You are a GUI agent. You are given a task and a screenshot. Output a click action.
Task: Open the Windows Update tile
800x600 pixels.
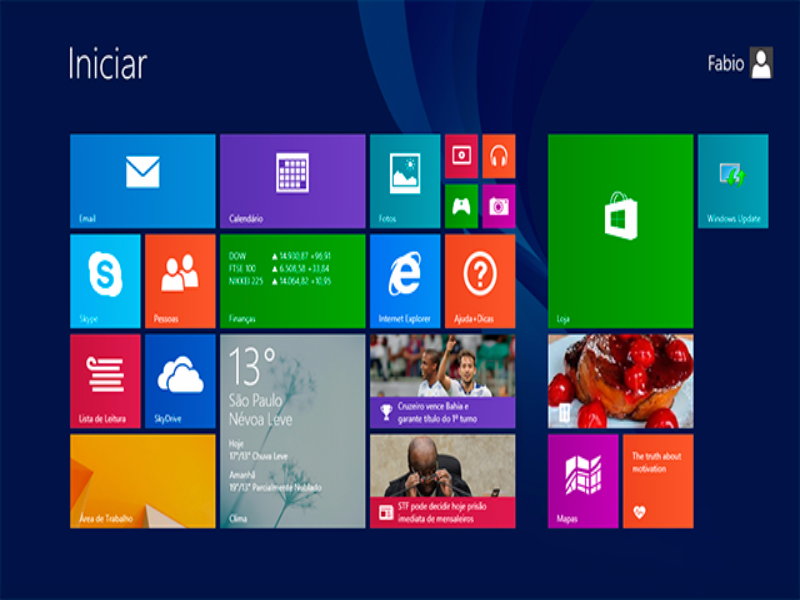click(733, 181)
